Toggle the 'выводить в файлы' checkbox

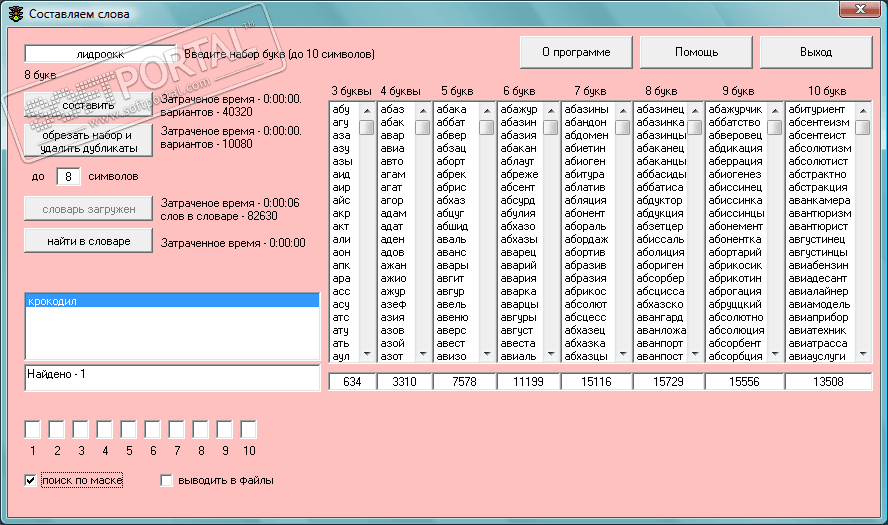167,481
